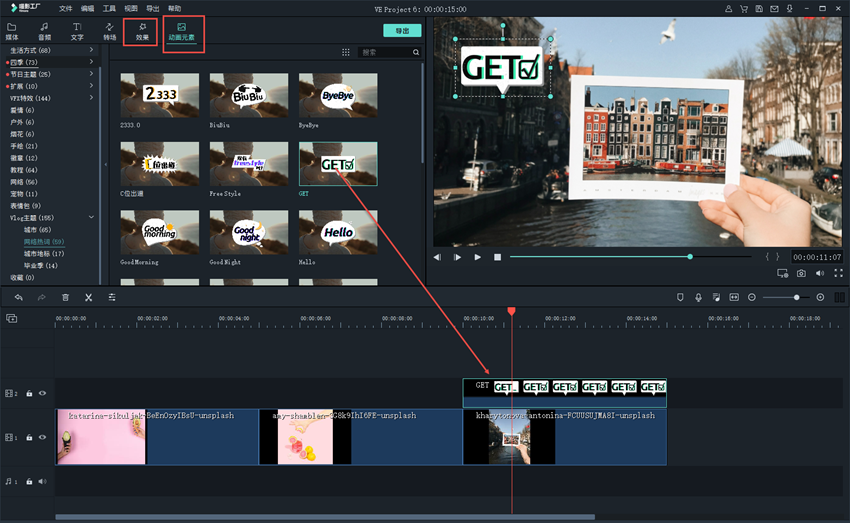Mute audio track 1 speaker icon
This screenshot has height=523, width=850.
pyautogui.click(x=42, y=481)
